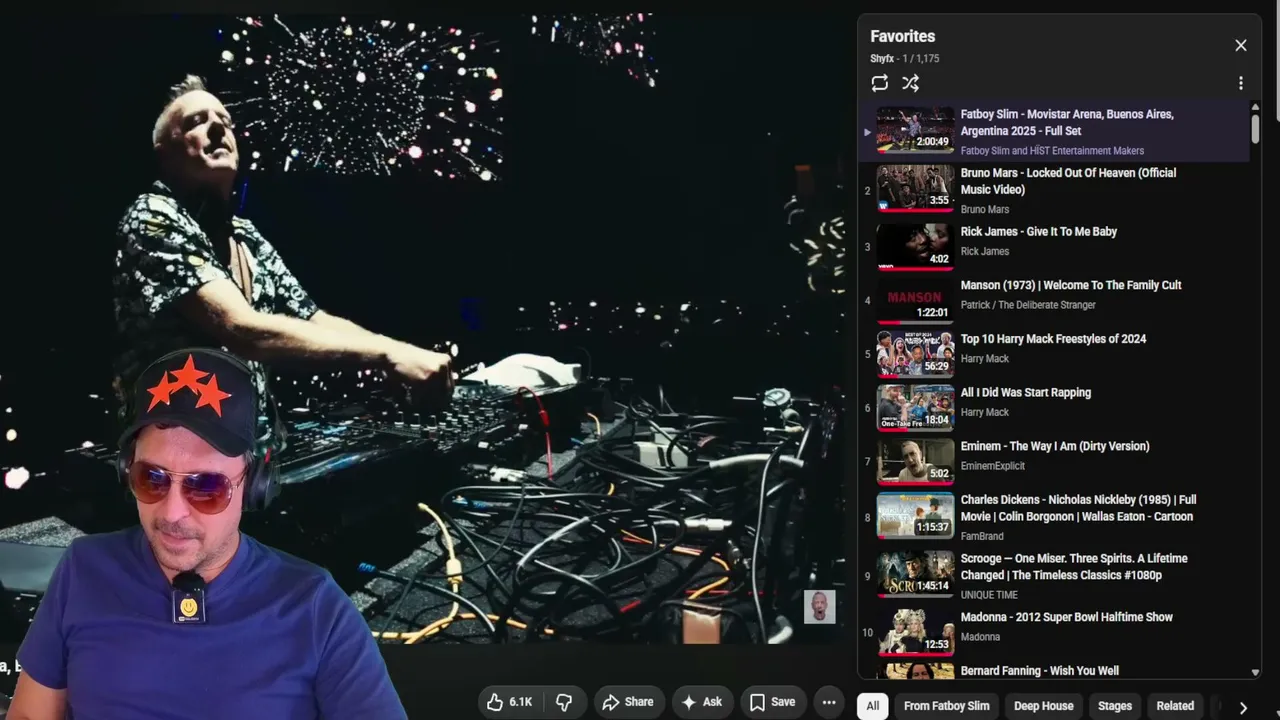The width and height of the screenshot is (1280, 720).
Task: Click the Shyfx playlist owner text
Action: click(880, 59)
